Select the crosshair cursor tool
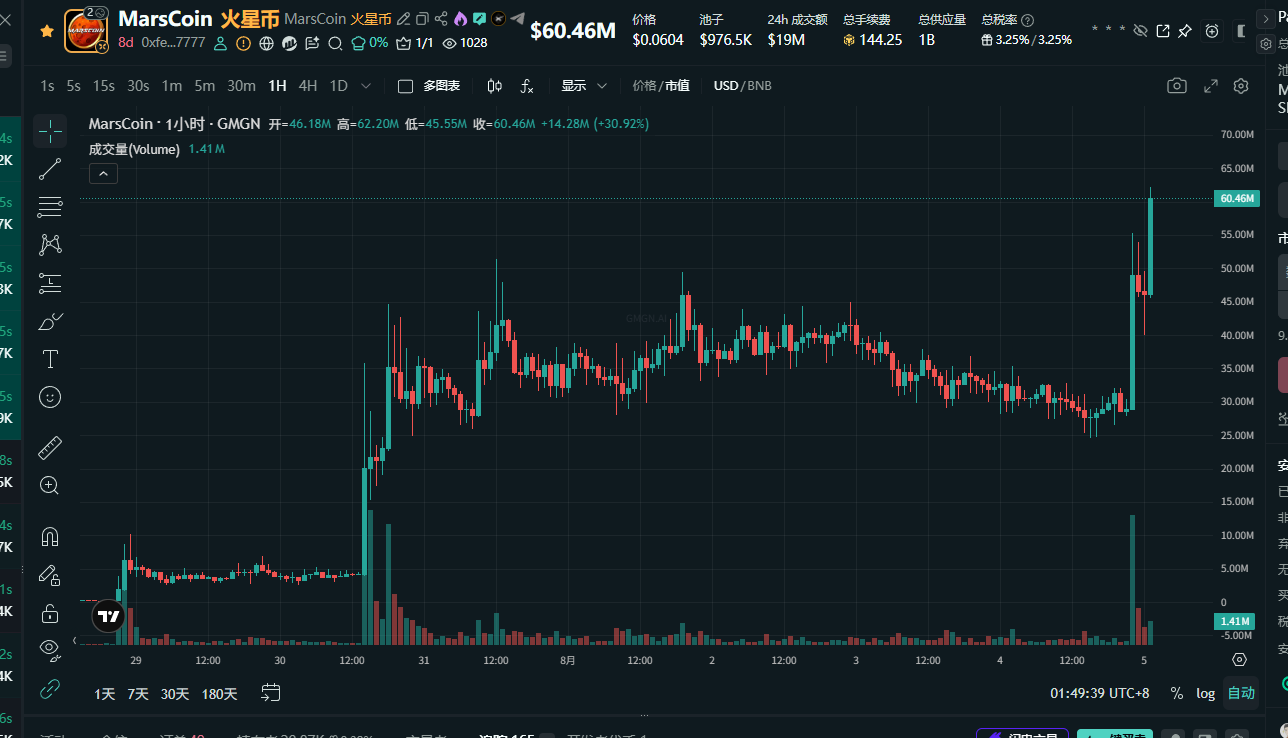 [50, 131]
